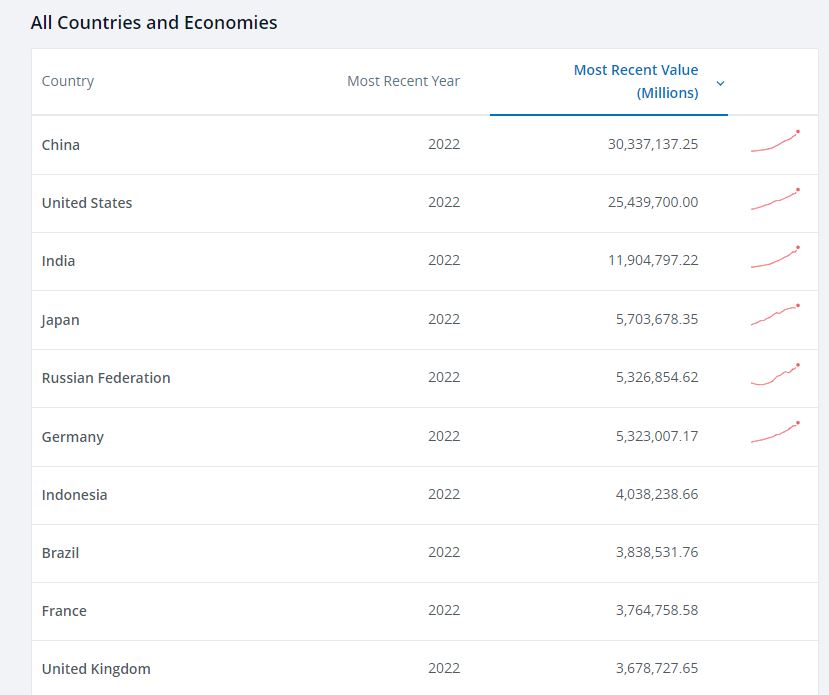The height and width of the screenshot is (695, 829).
Task: Sort by Most Recent Year header
Action: [403, 81]
